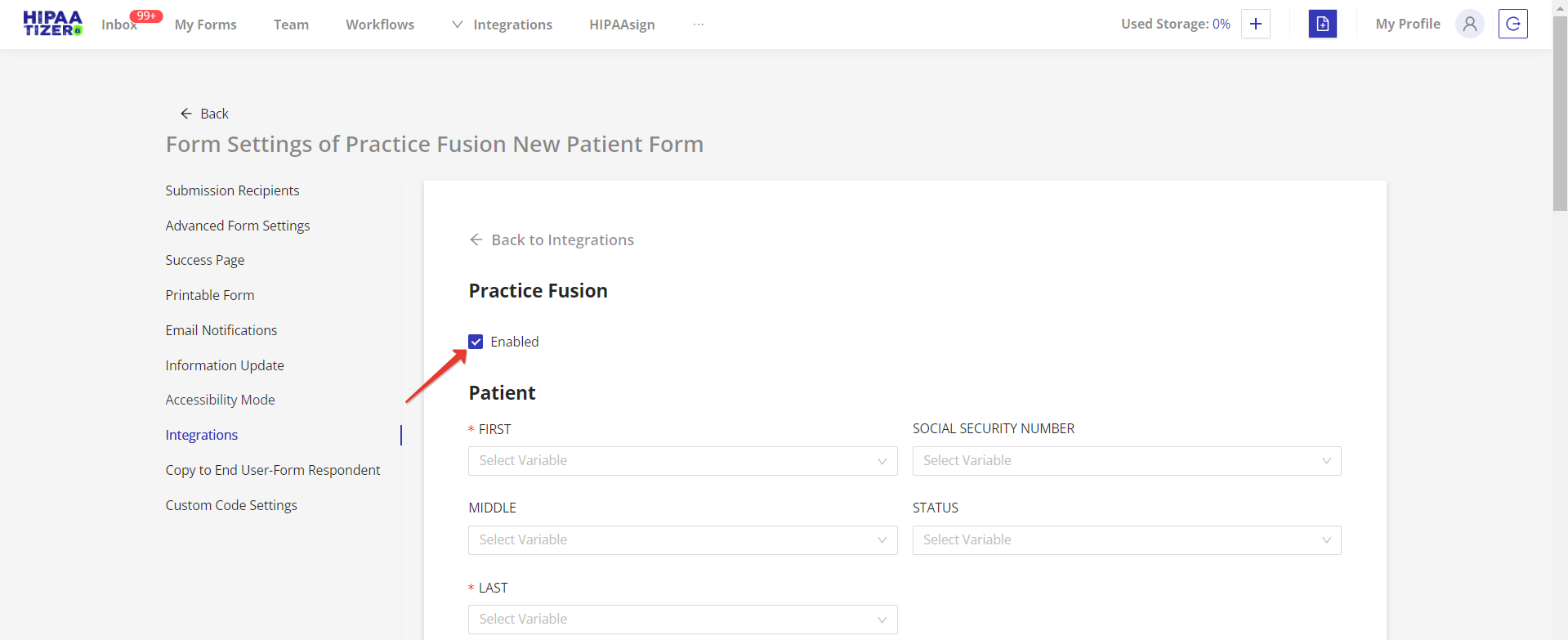Select Email Notifications in settings sidebar
Image resolution: width=1568 pixels, height=640 pixels.
(221, 330)
